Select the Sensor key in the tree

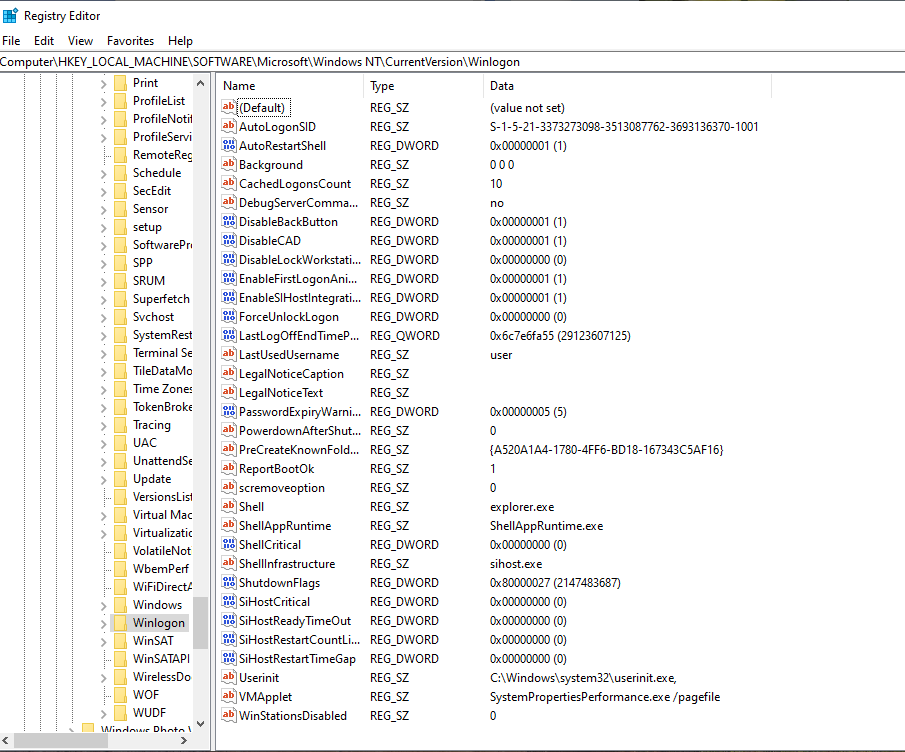[150, 209]
